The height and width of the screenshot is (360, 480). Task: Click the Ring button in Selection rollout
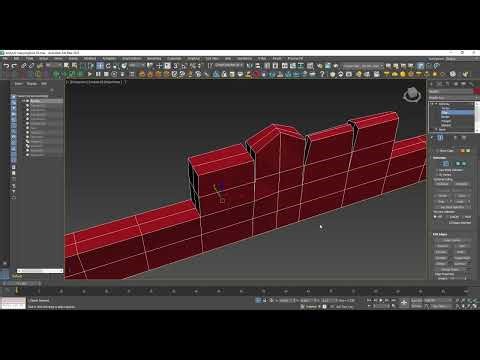pyautogui.click(x=441, y=202)
